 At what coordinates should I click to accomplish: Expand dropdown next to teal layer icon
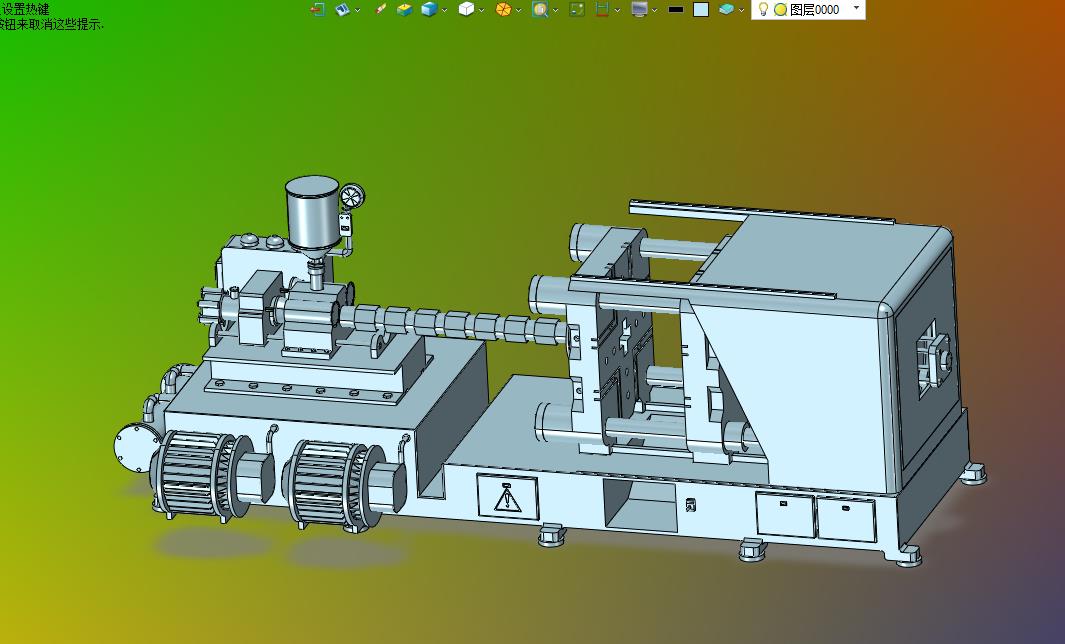pos(741,10)
